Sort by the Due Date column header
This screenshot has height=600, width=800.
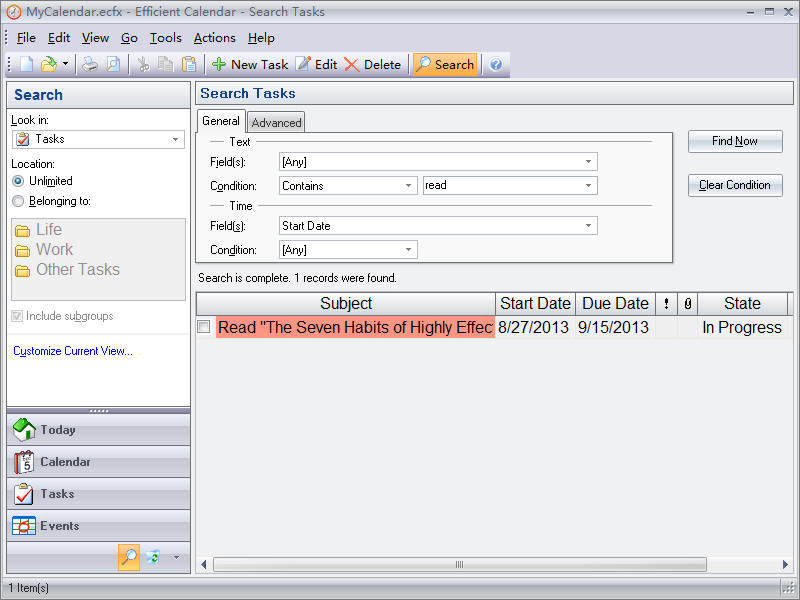coord(615,304)
